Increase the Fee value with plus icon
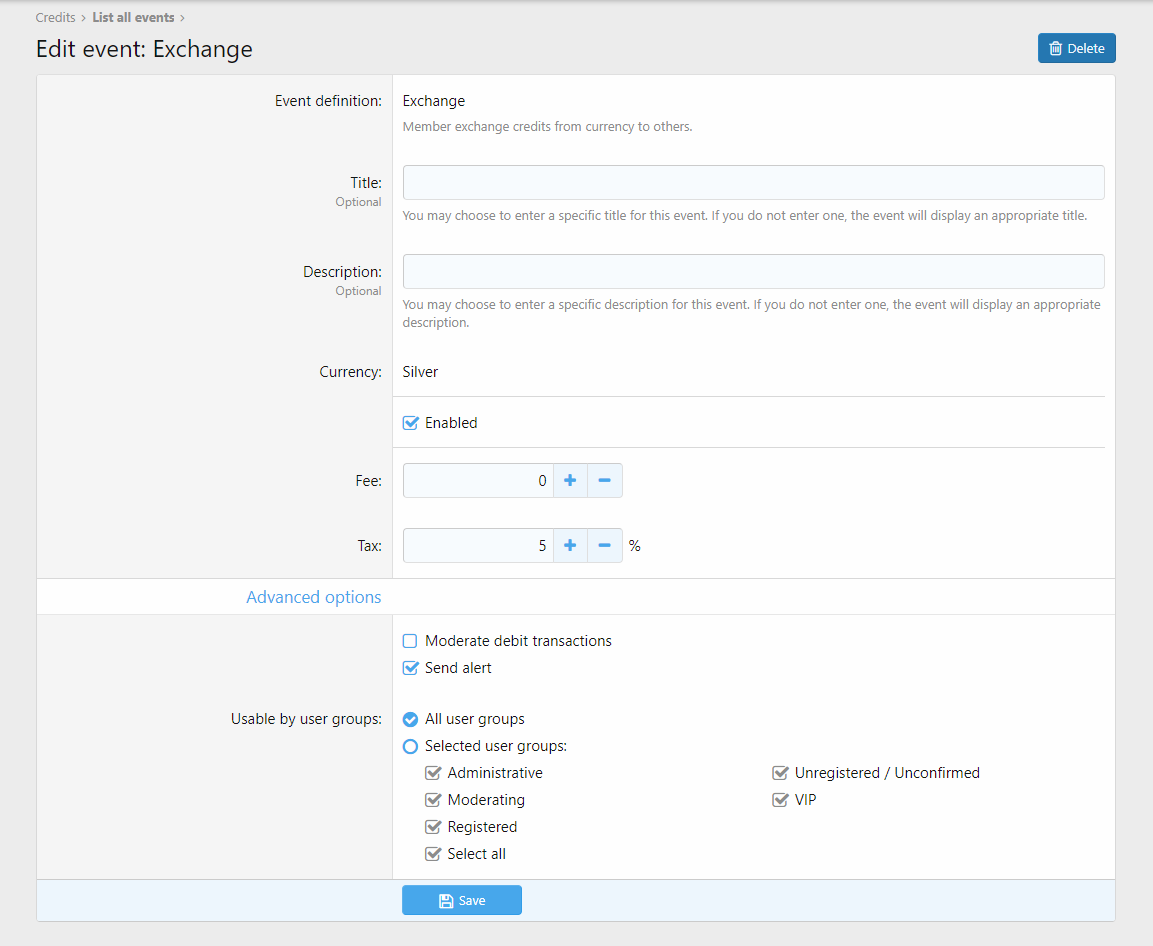This screenshot has height=946, width=1153. pyautogui.click(x=570, y=481)
